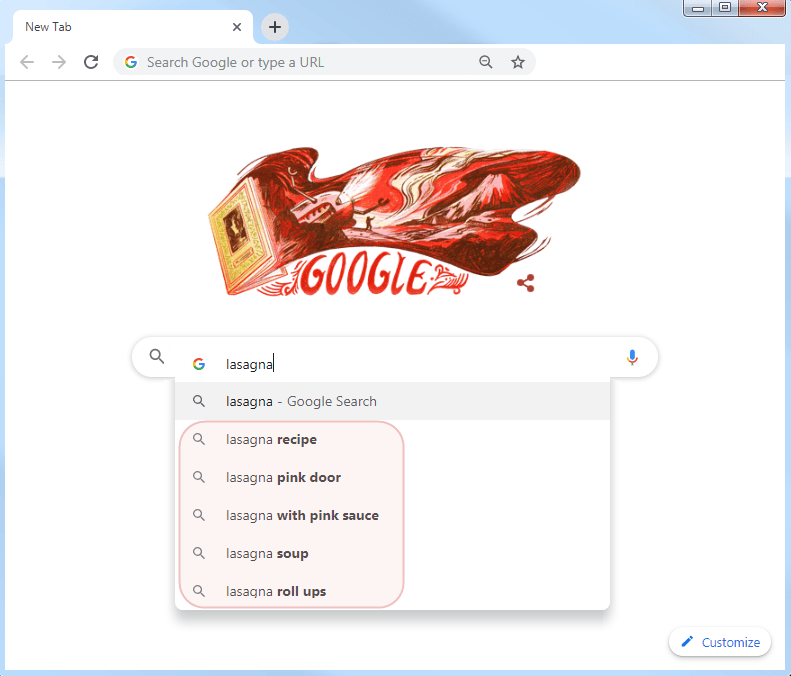Click the search box containing lasagna
The width and height of the screenshot is (791, 676).
coord(394,357)
